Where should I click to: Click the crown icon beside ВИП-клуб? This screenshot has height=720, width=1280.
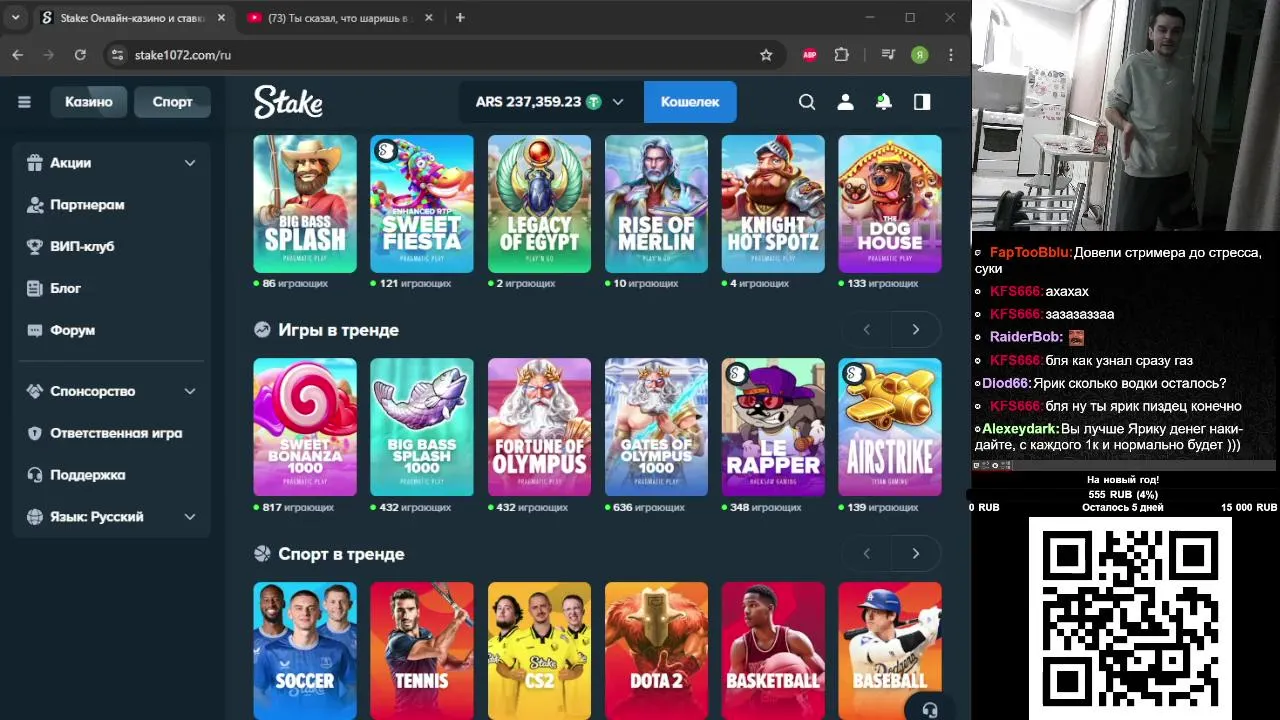pos(35,246)
